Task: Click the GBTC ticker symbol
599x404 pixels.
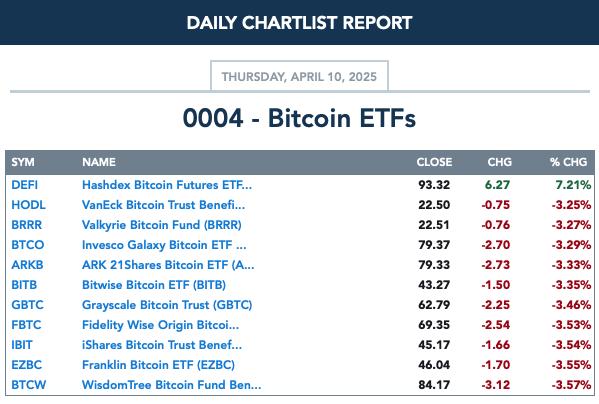Action: pos(28,305)
